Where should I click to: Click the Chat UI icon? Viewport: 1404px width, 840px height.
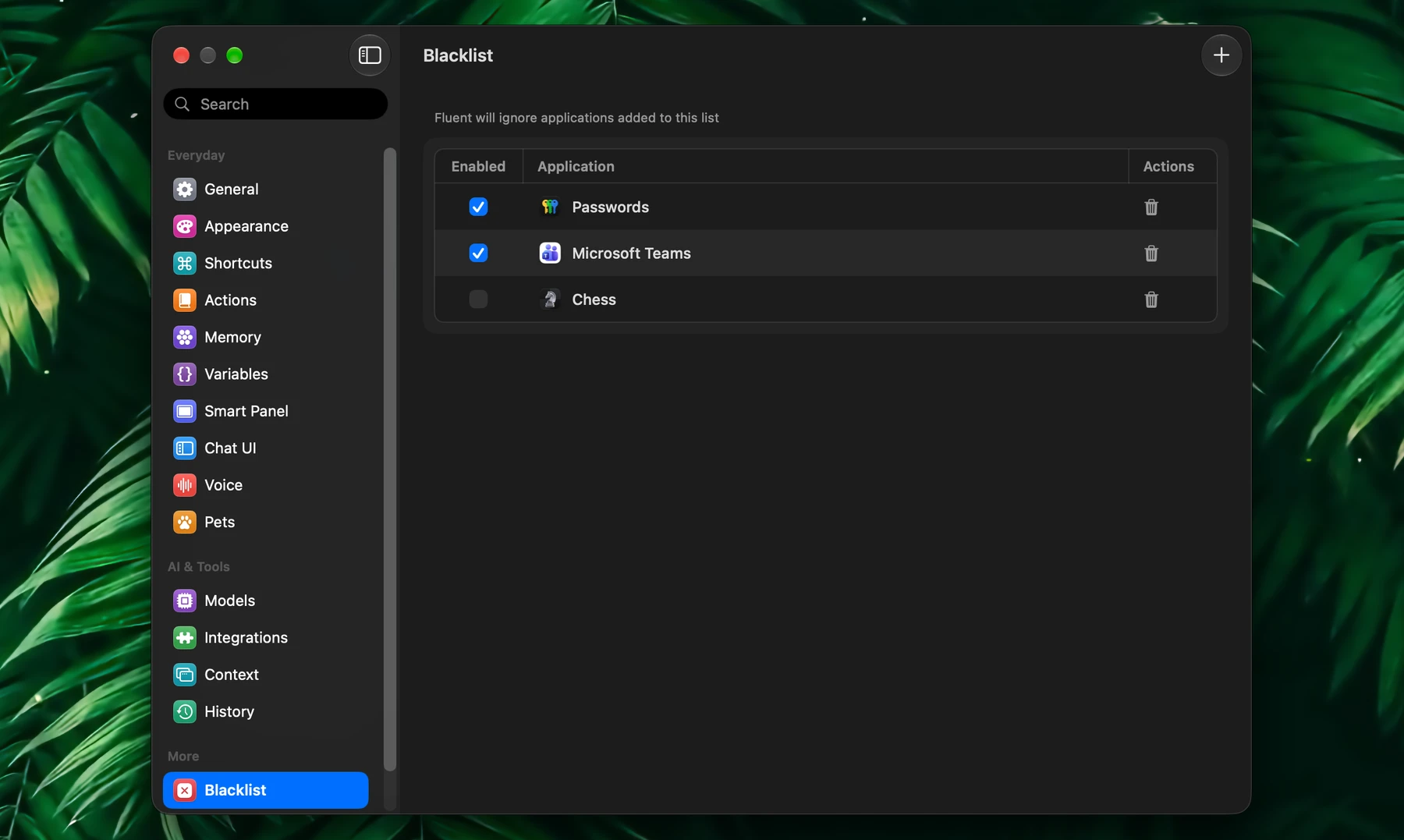tap(185, 448)
